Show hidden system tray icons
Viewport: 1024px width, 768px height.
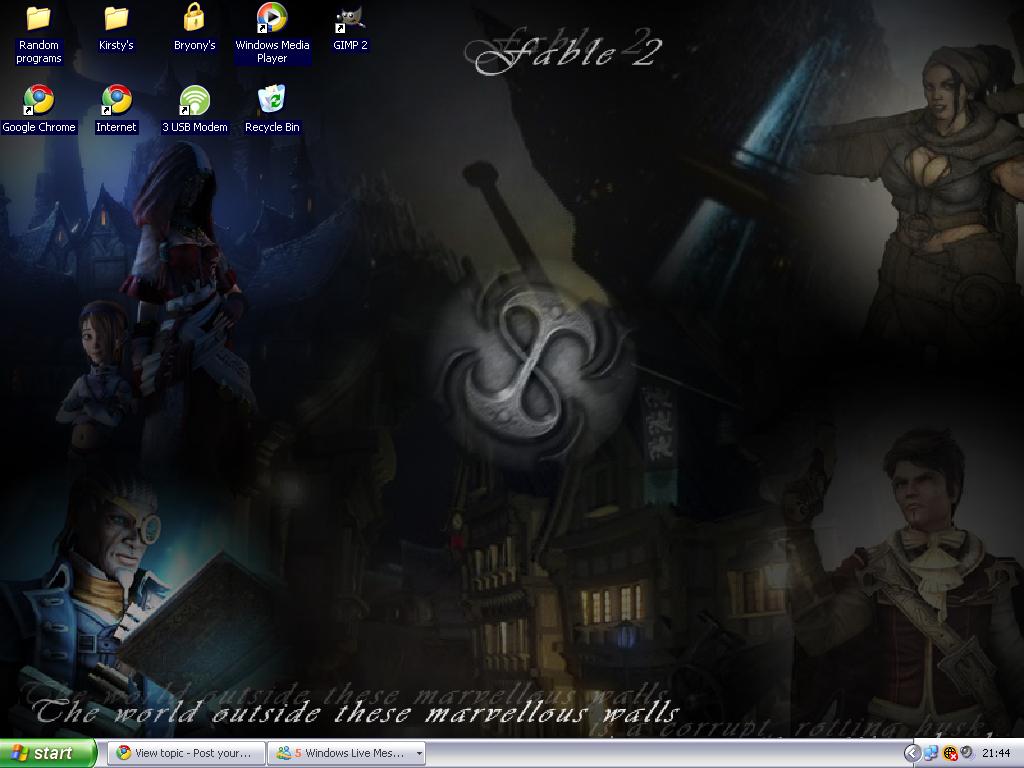912,753
